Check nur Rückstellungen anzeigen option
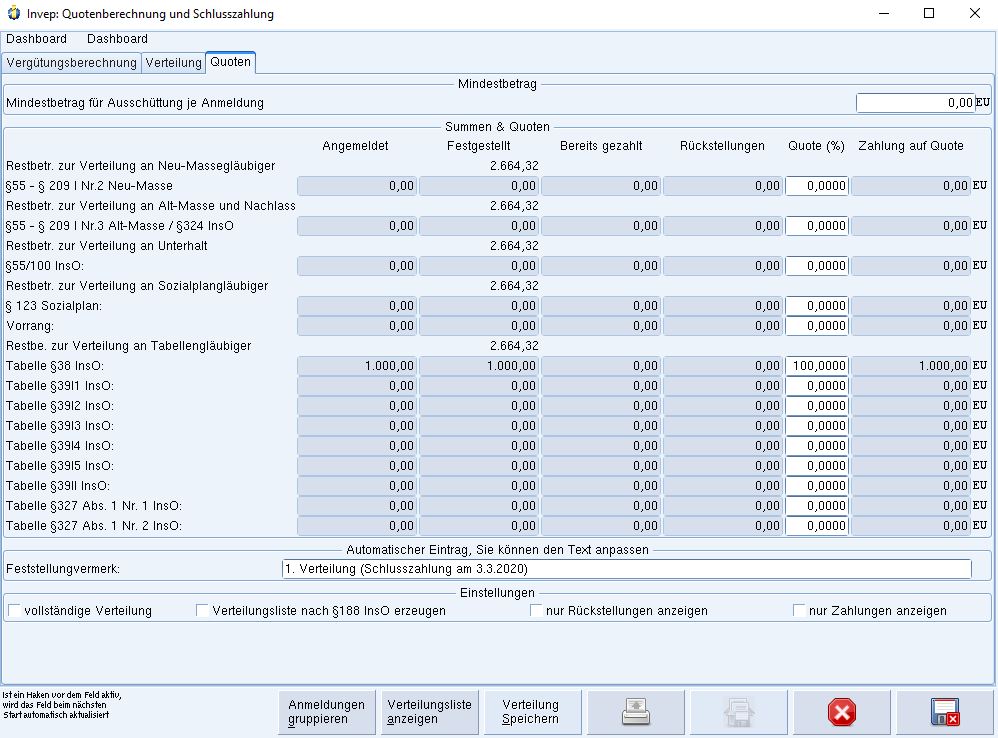The width and height of the screenshot is (998, 738). click(x=537, y=610)
